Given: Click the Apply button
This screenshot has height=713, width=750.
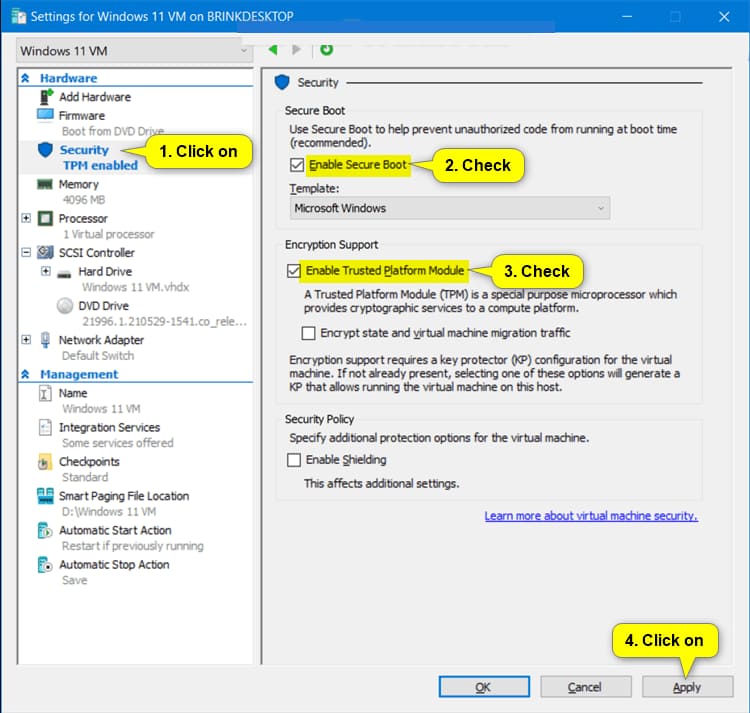Looking at the screenshot, I should pyautogui.click(x=686, y=687).
